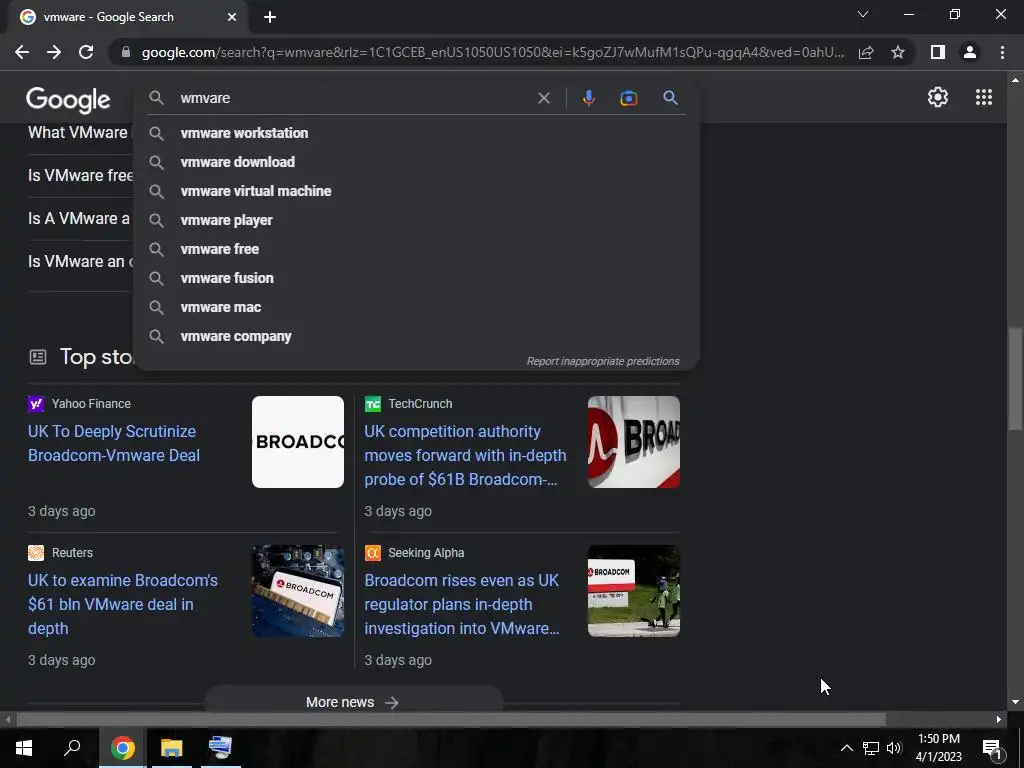Image resolution: width=1024 pixels, height=768 pixels.
Task: Click the TechCrunch source icon
Action: pos(372,404)
